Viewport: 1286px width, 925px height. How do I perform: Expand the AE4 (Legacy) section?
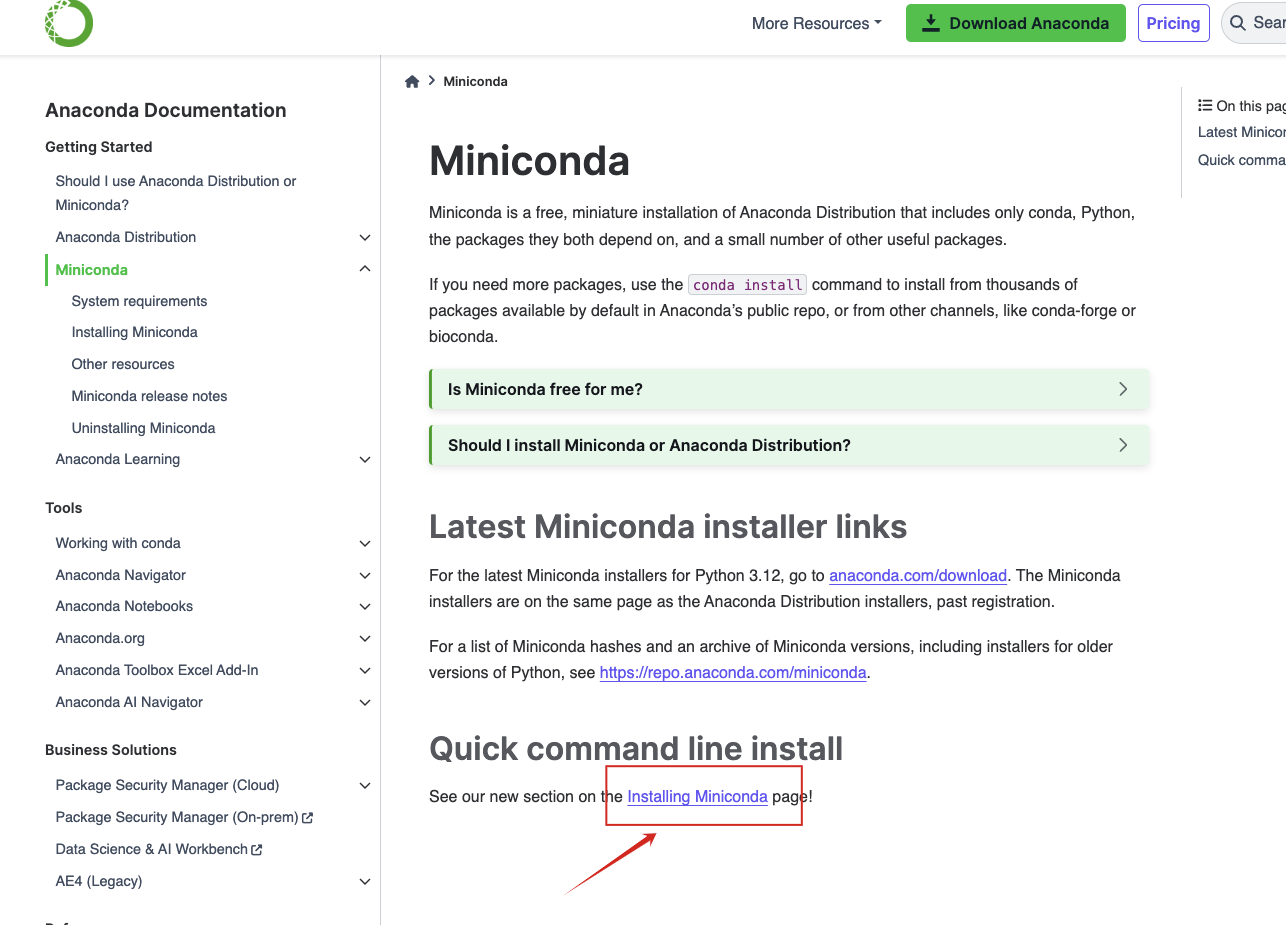365,881
